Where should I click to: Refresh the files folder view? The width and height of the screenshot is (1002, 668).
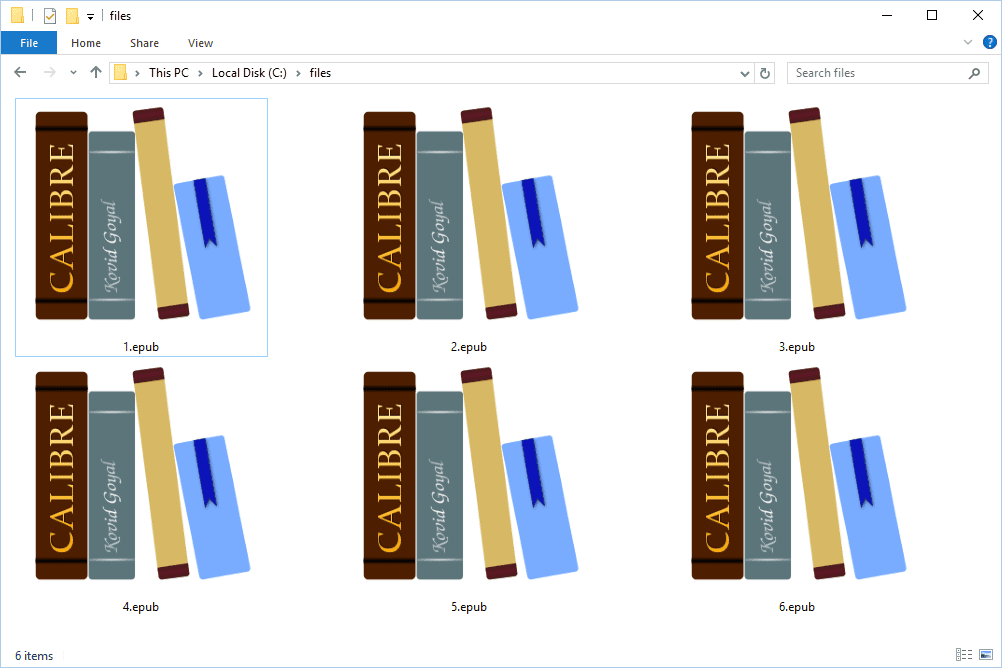766,73
